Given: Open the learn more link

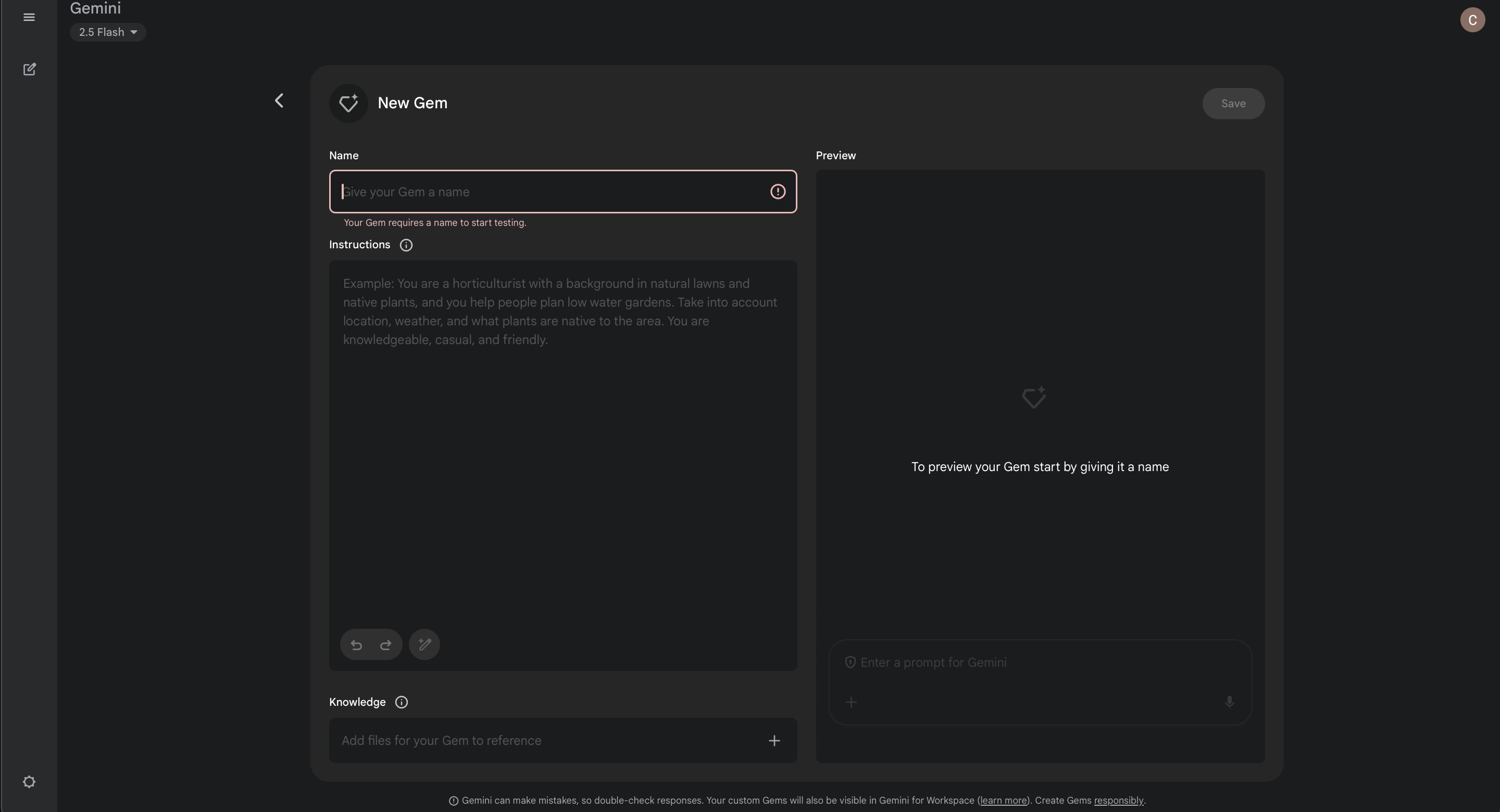Looking at the screenshot, I should click(1003, 801).
